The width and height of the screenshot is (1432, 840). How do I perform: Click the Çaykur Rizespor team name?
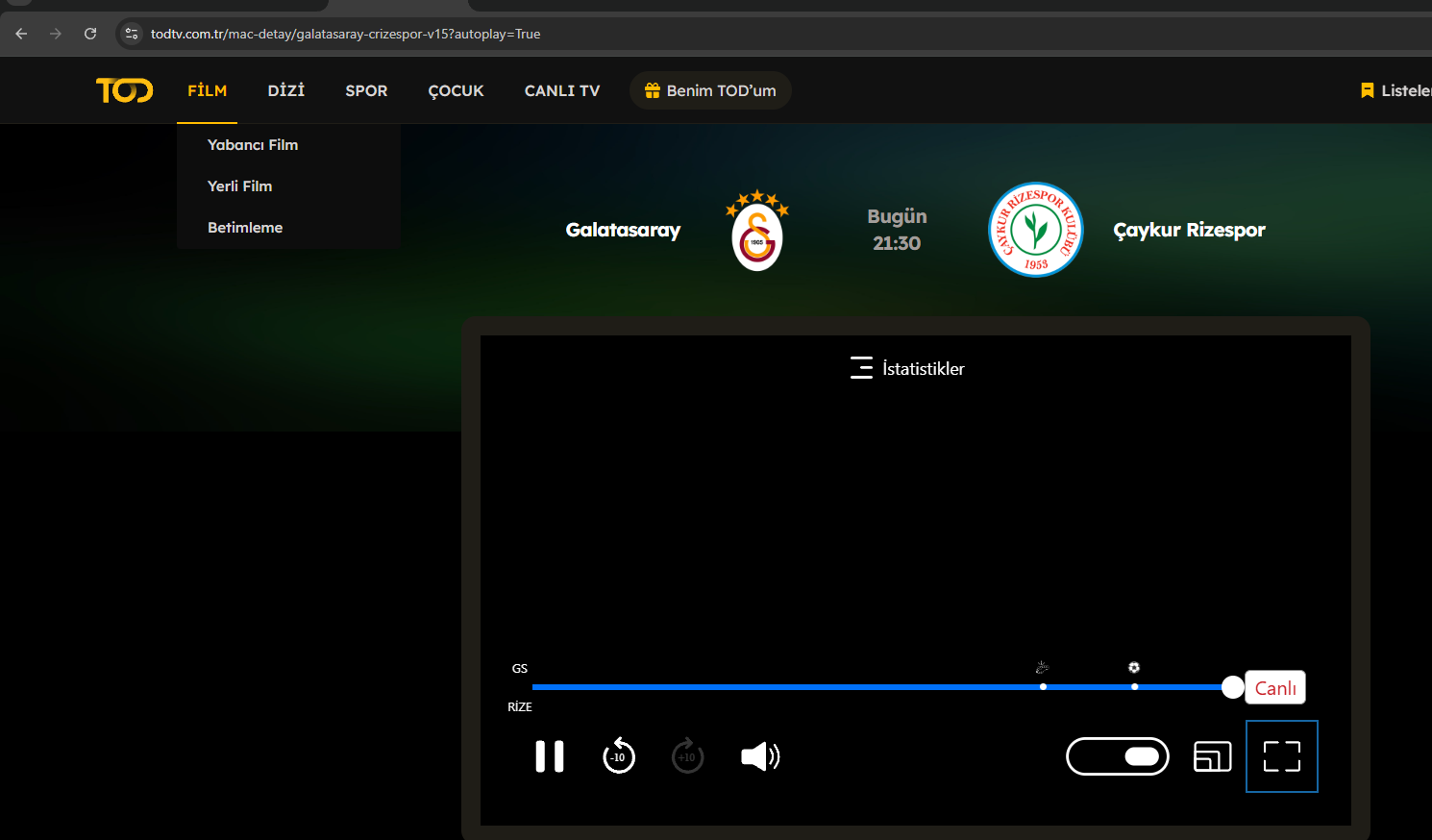[x=1190, y=231]
